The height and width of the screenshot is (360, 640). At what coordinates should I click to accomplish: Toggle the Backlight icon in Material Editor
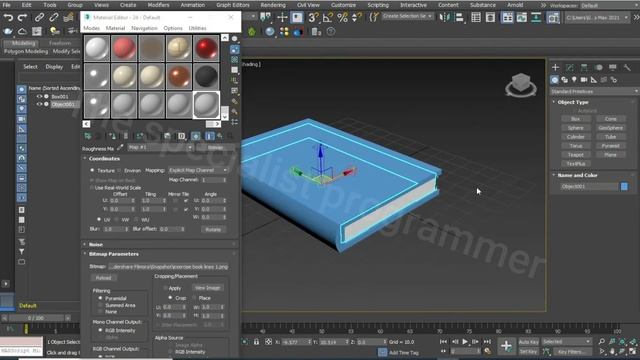(234, 49)
